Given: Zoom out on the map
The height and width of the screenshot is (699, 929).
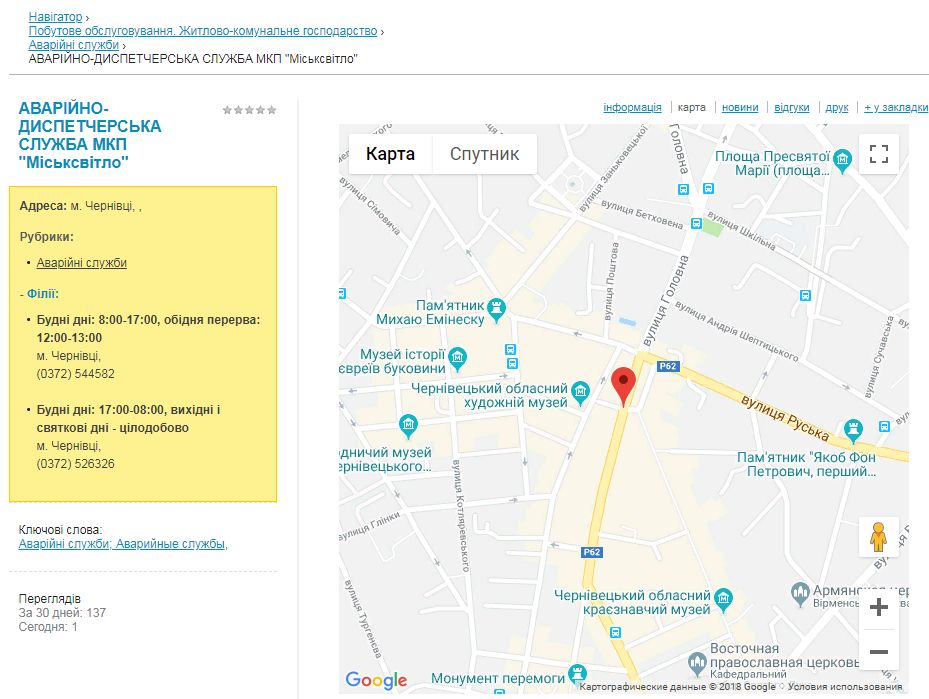Looking at the screenshot, I should [x=878, y=651].
